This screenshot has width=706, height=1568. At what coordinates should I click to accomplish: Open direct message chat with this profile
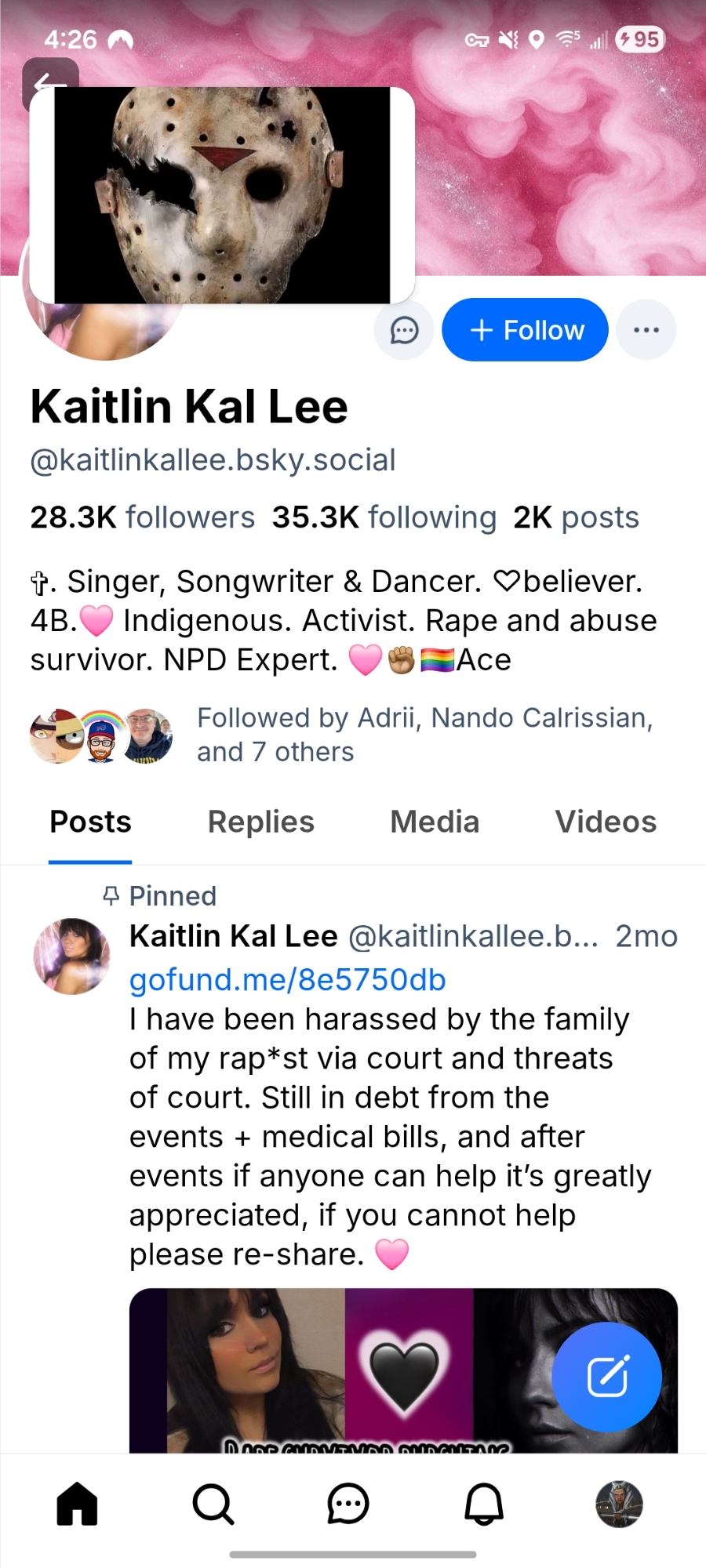click(404, 330)
